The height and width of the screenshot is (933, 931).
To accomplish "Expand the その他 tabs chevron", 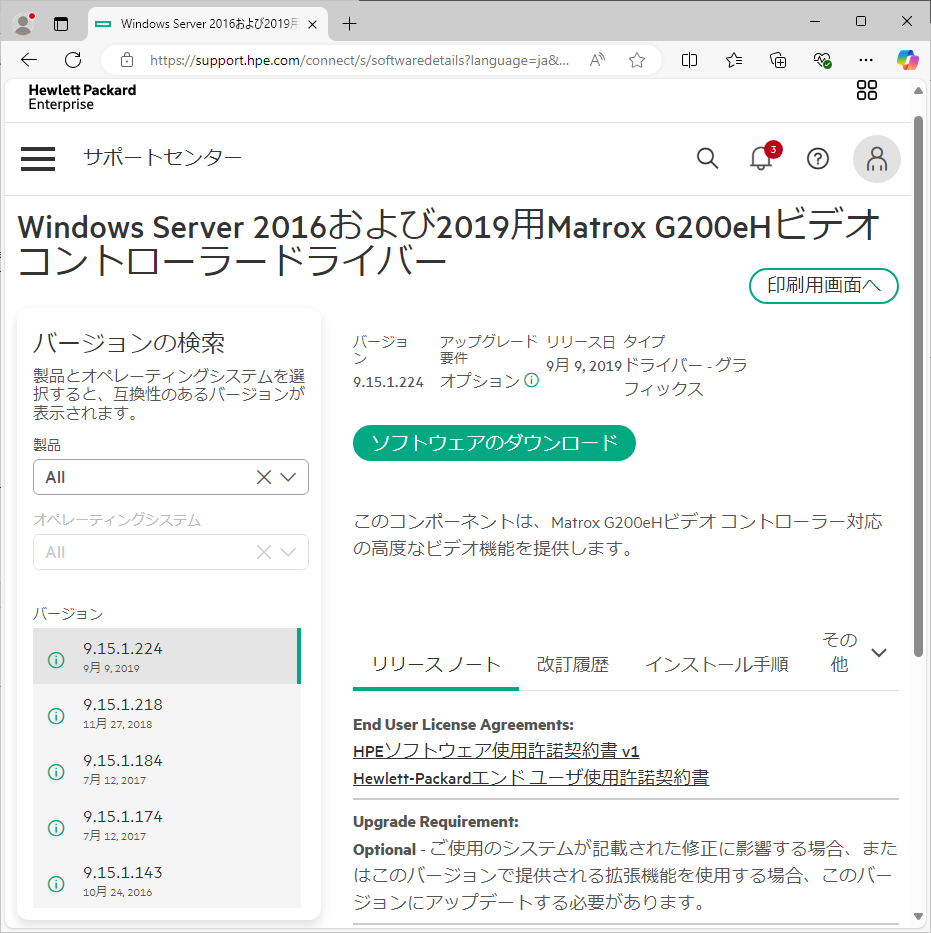I will tap(879, 652).
